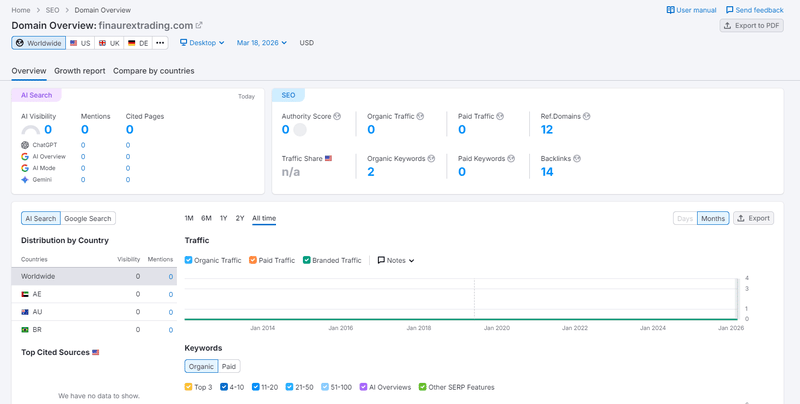
Task: Select the US database button
Action: click(x=80, y=43)
